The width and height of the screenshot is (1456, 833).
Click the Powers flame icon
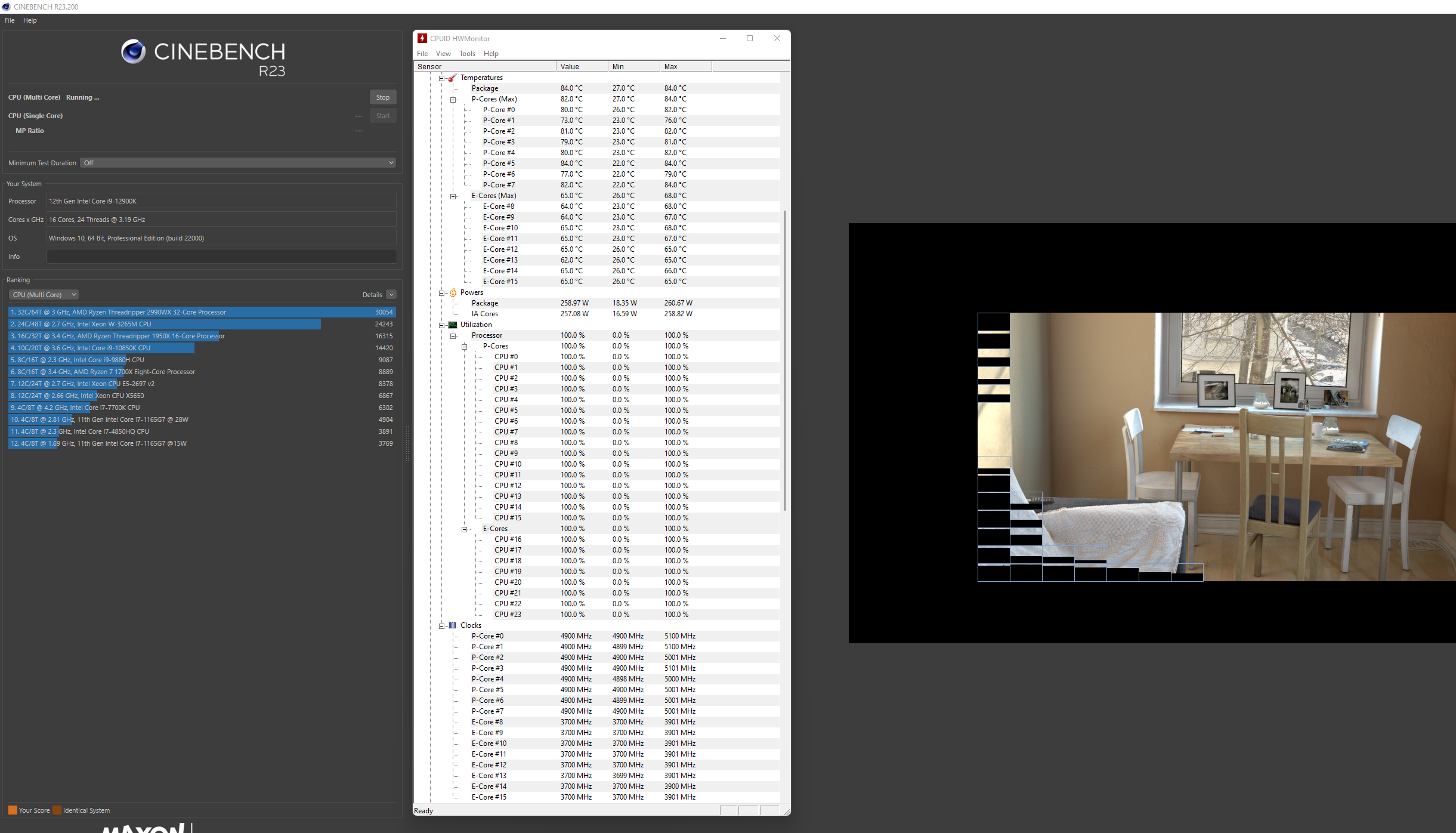(453, 292)
